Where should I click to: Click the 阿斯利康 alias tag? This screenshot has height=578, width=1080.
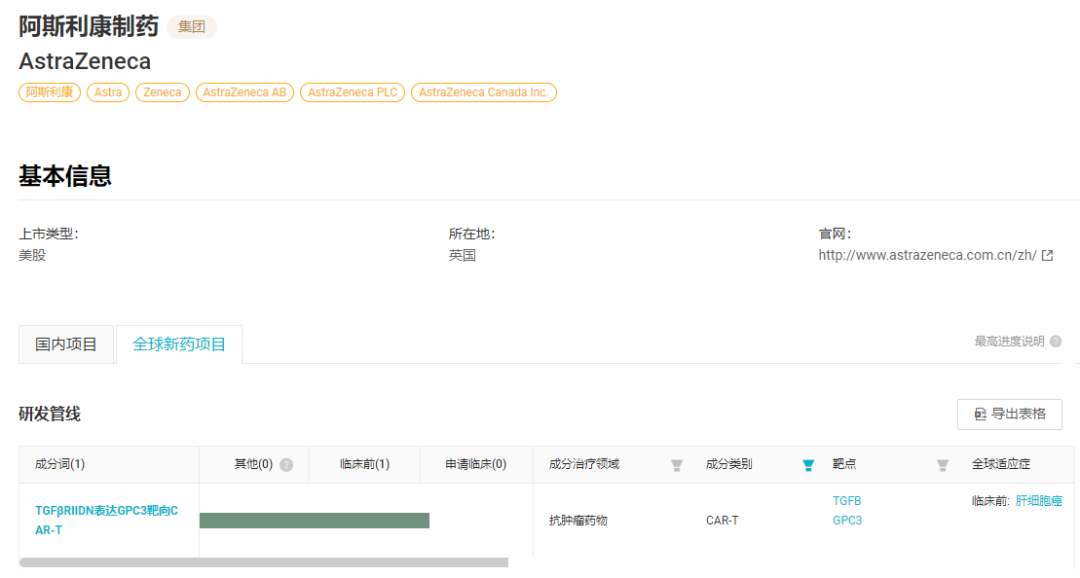pyautogui.click(x=50, y=92)
